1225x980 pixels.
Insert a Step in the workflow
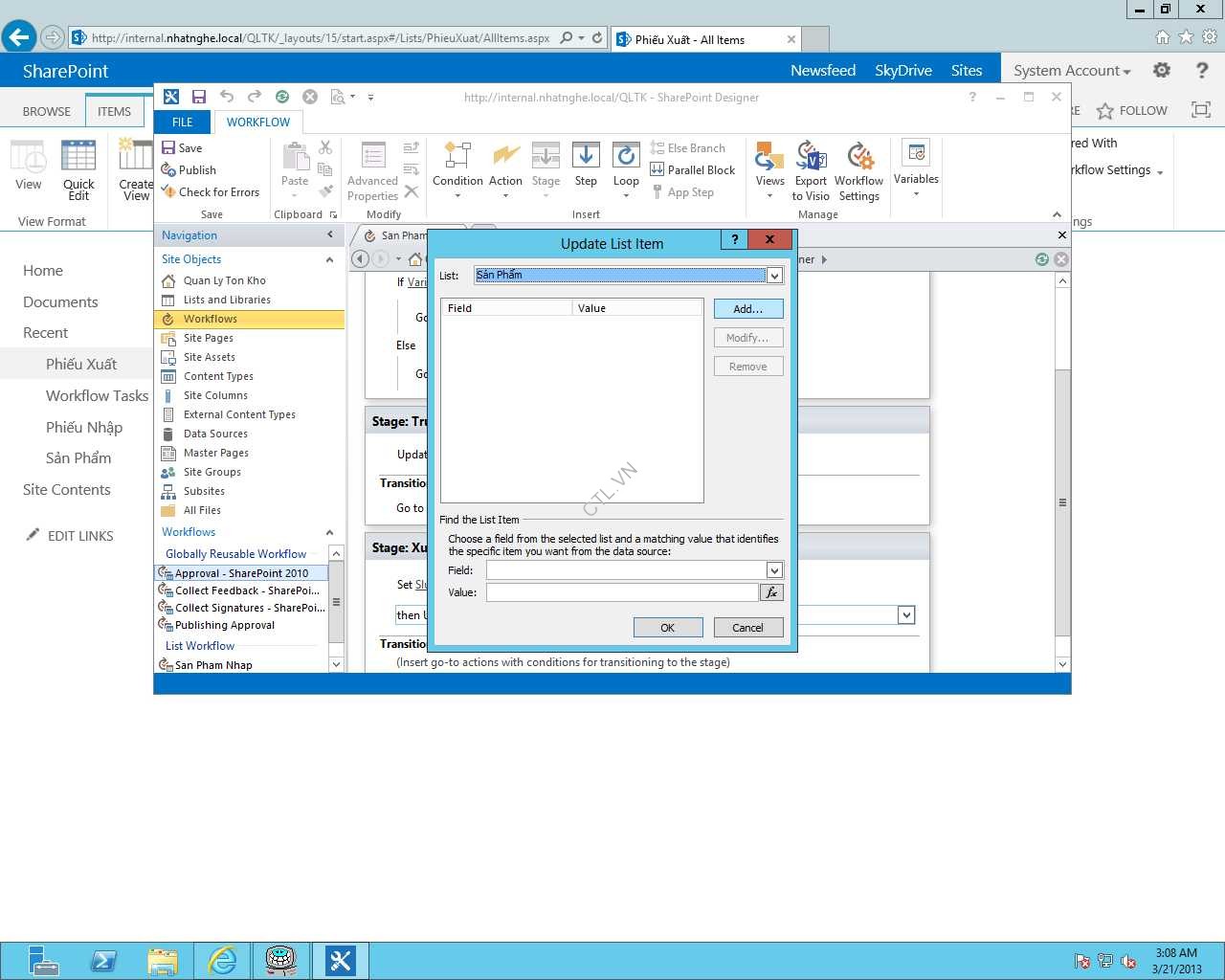pos(586,165)
